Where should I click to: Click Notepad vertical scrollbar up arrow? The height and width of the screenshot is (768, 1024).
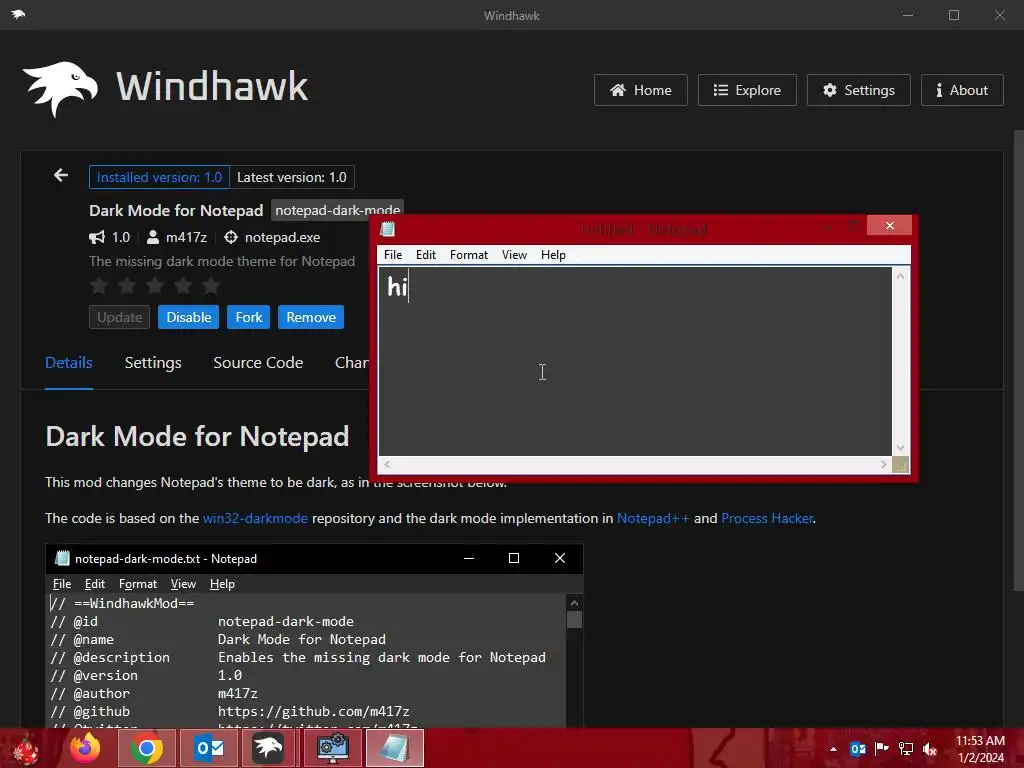[901, 276]
